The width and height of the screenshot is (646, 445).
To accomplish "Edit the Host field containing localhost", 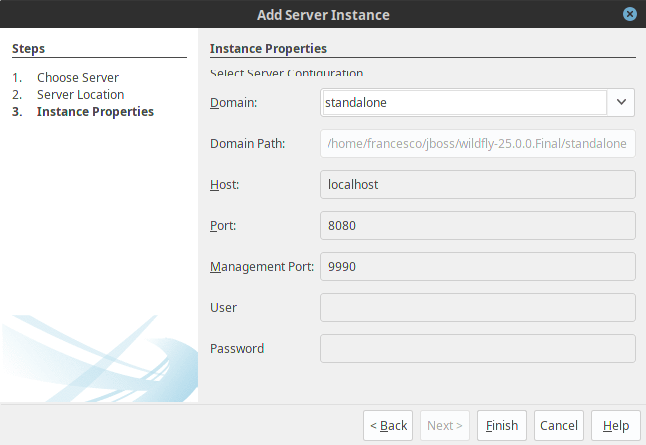I will (x=477, y=185).
